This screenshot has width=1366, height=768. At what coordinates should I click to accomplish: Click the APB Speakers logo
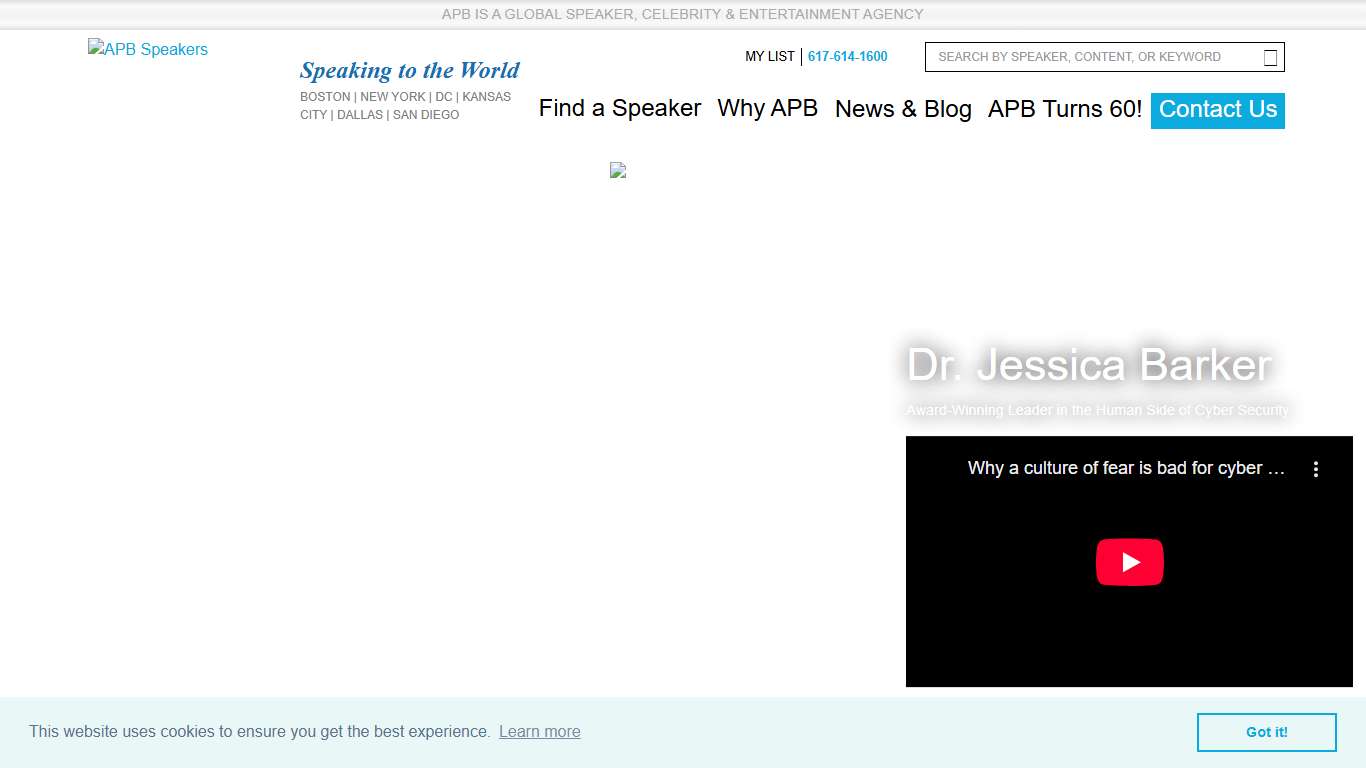tap(147, 49)
